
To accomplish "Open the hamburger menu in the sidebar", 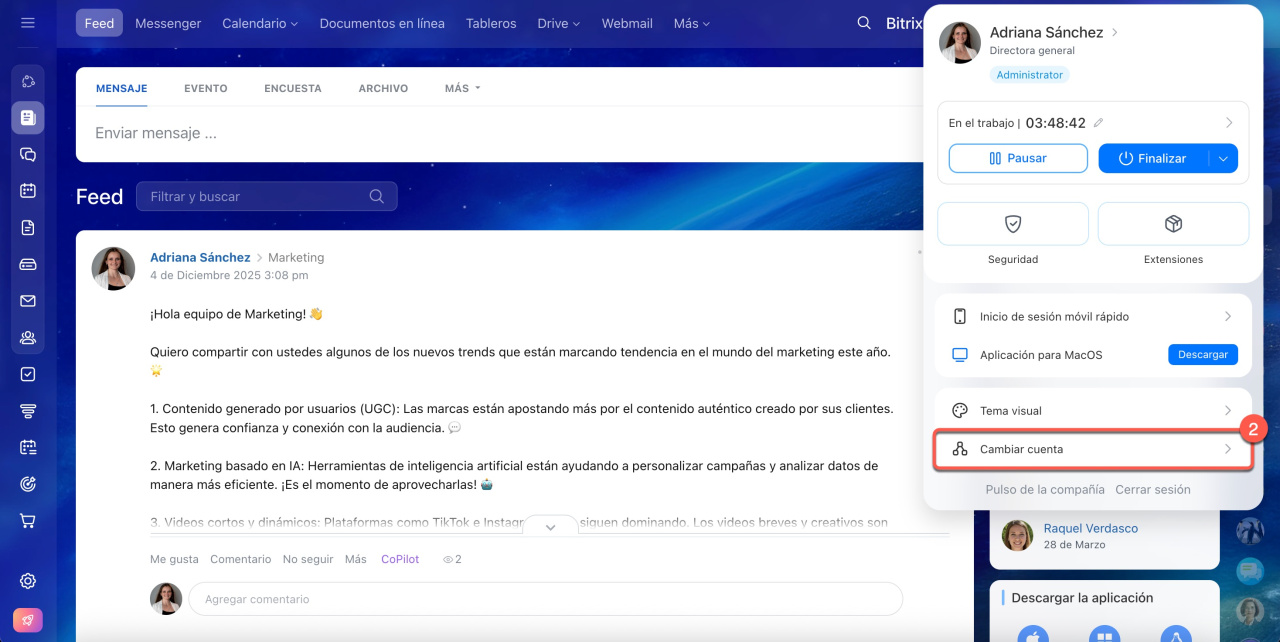I will [28, 23].
